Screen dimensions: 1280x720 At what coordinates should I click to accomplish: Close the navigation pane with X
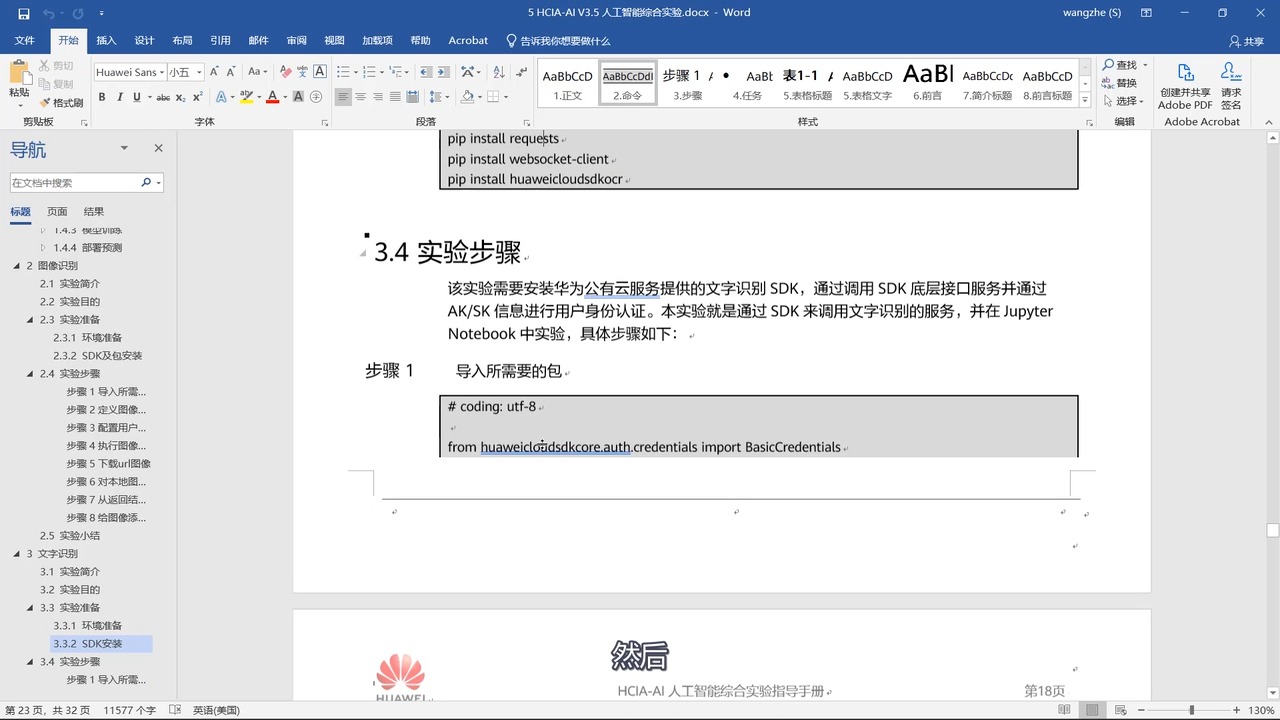point(158,148)
